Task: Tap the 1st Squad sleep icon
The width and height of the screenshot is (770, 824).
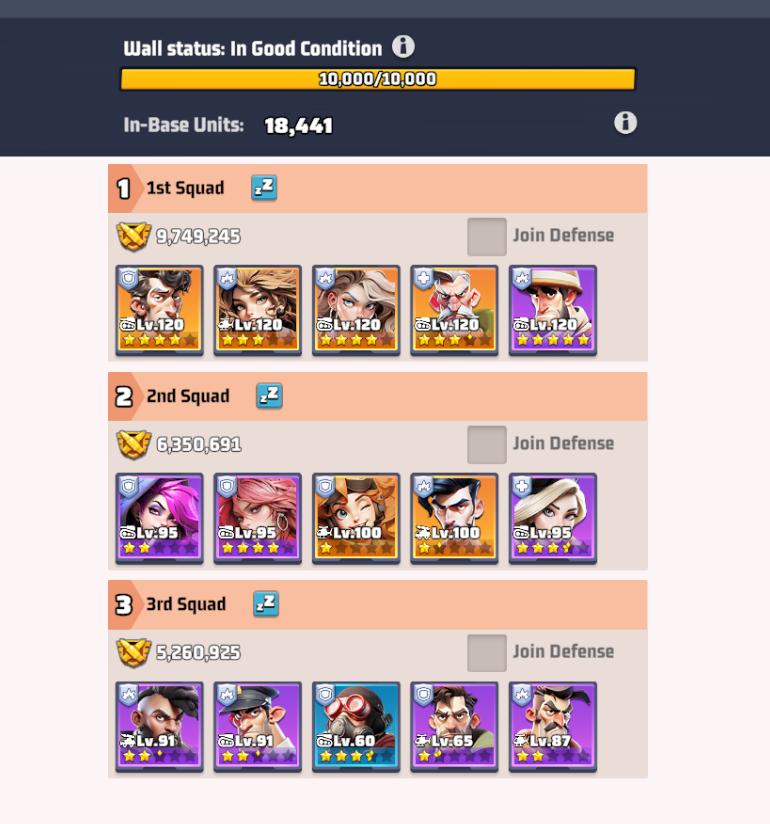Action: pyautogui.click(x=264, y=188)
